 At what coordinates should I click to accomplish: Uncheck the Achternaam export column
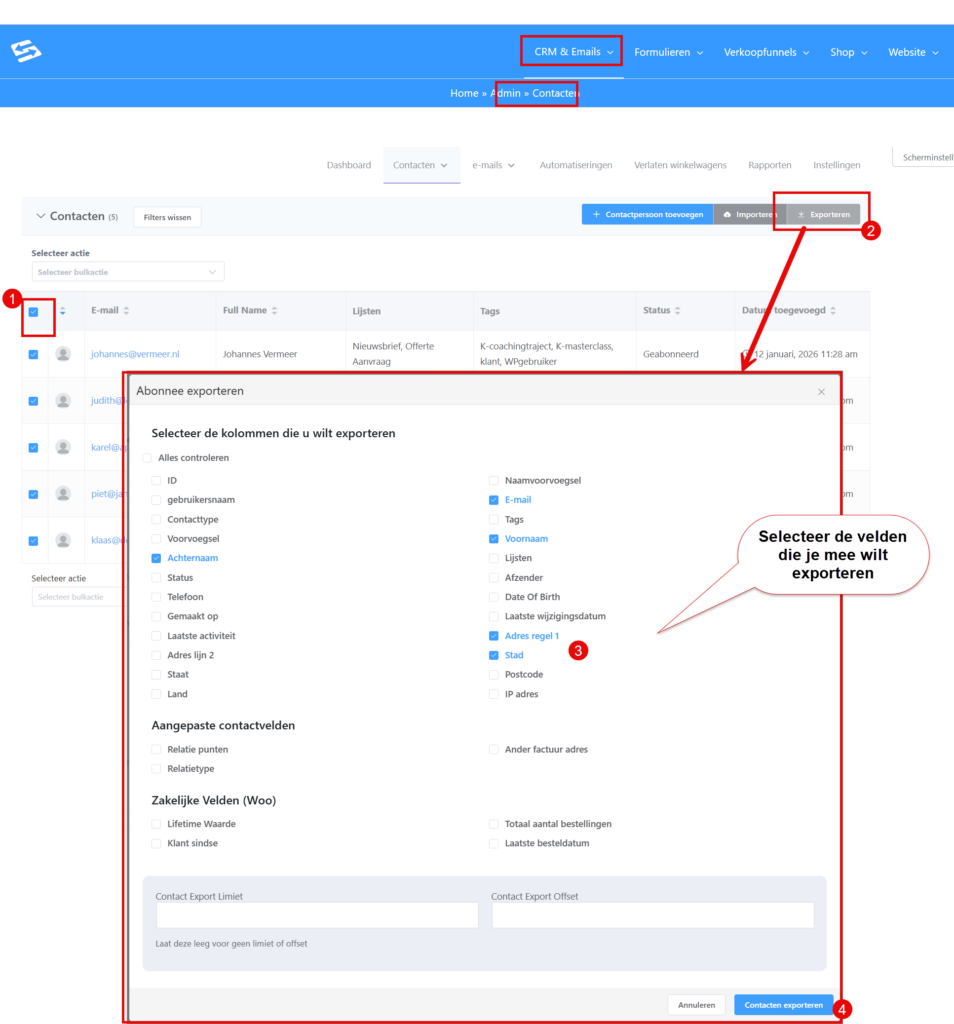pos(156,558)
